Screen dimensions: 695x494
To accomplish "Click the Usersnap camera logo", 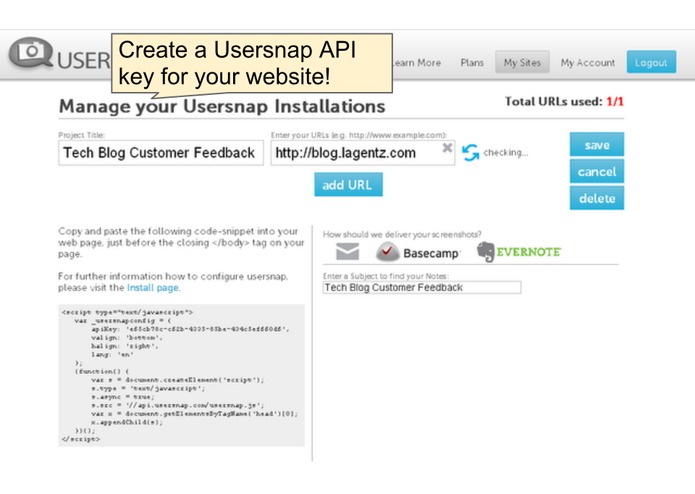I will point(31,53).
